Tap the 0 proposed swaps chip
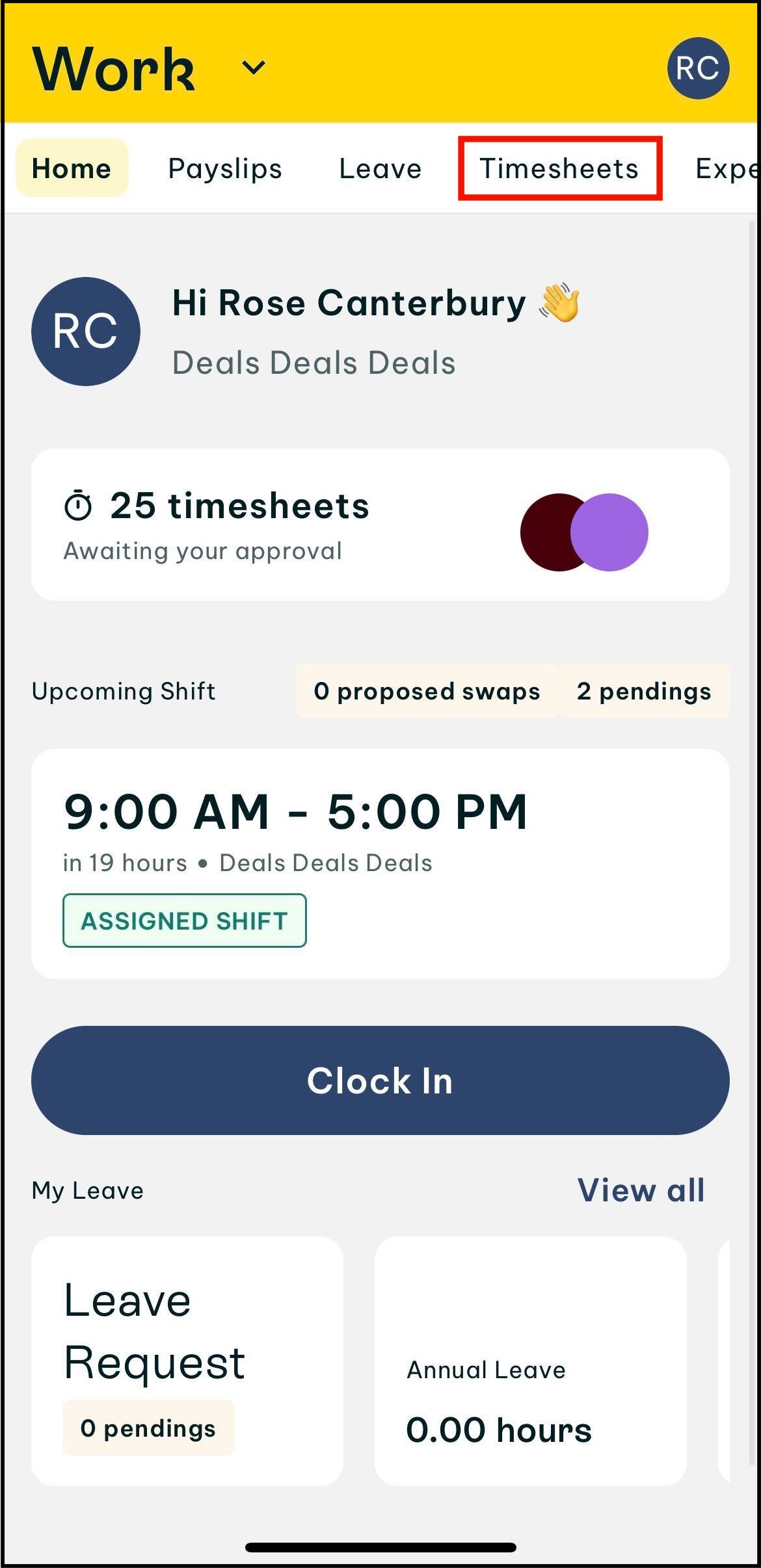This screenshot has height=1568, width=761. pos(427,690)
